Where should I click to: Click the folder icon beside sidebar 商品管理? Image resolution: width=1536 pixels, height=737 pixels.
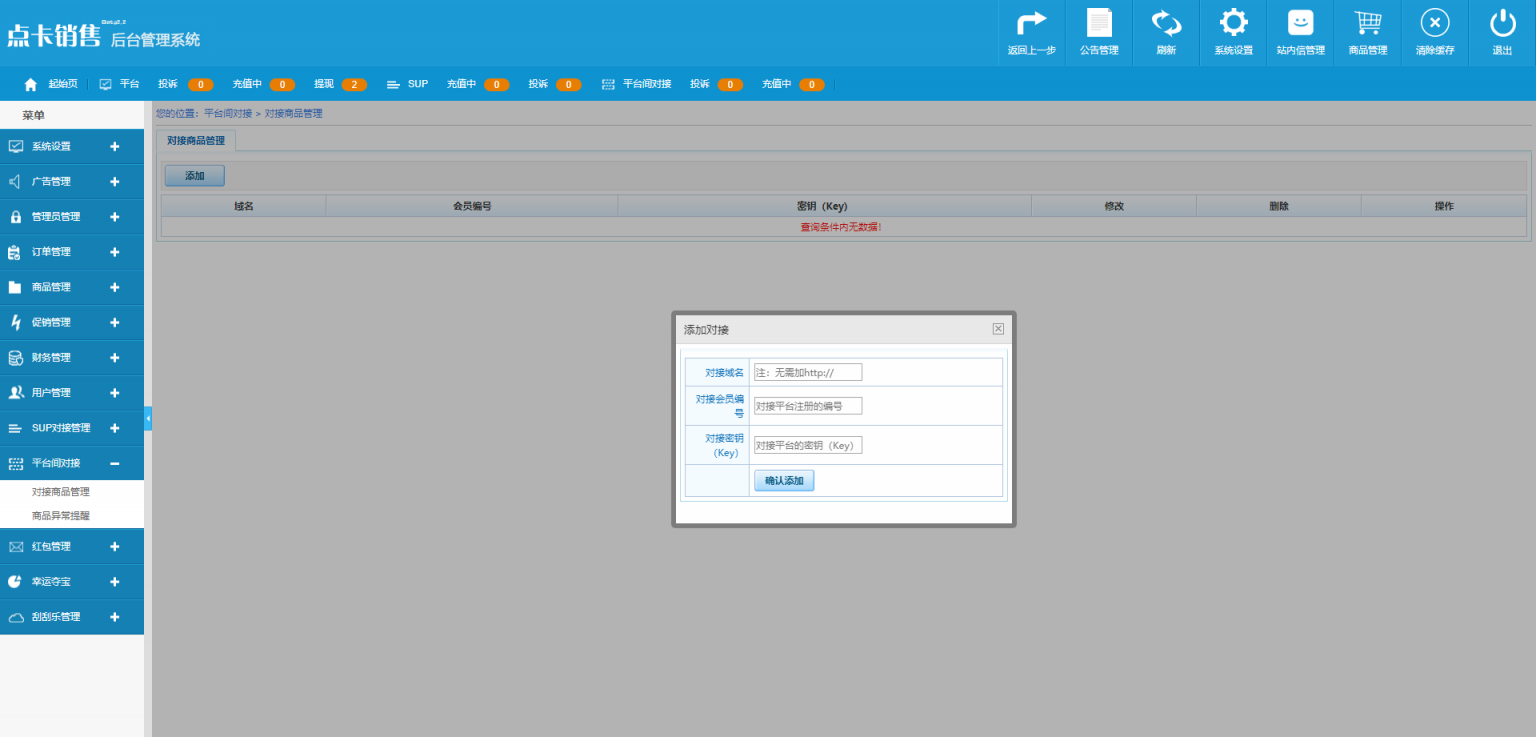click(15, 287)
